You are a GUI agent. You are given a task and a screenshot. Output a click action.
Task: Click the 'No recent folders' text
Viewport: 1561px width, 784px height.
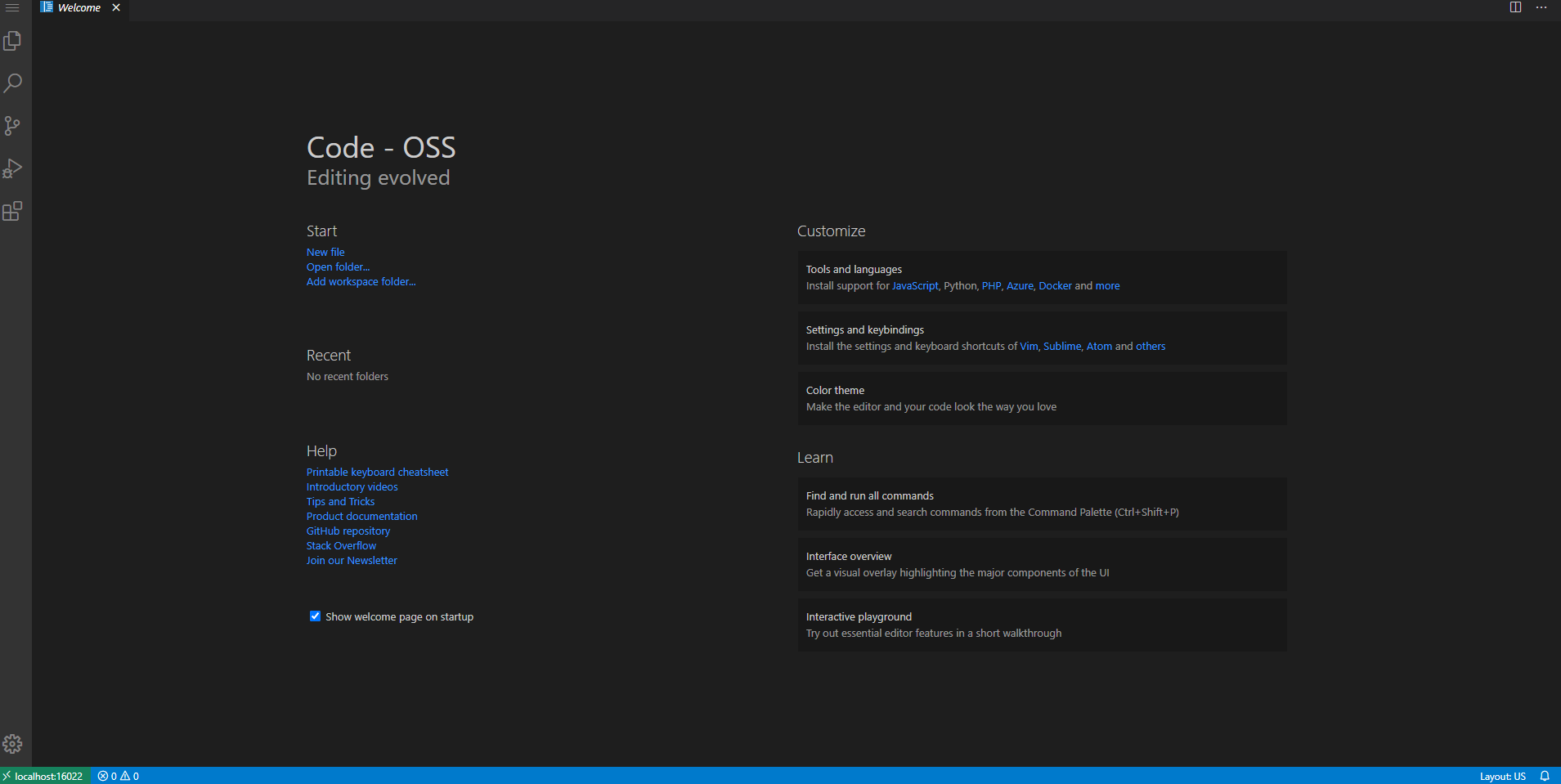point(348,377)
